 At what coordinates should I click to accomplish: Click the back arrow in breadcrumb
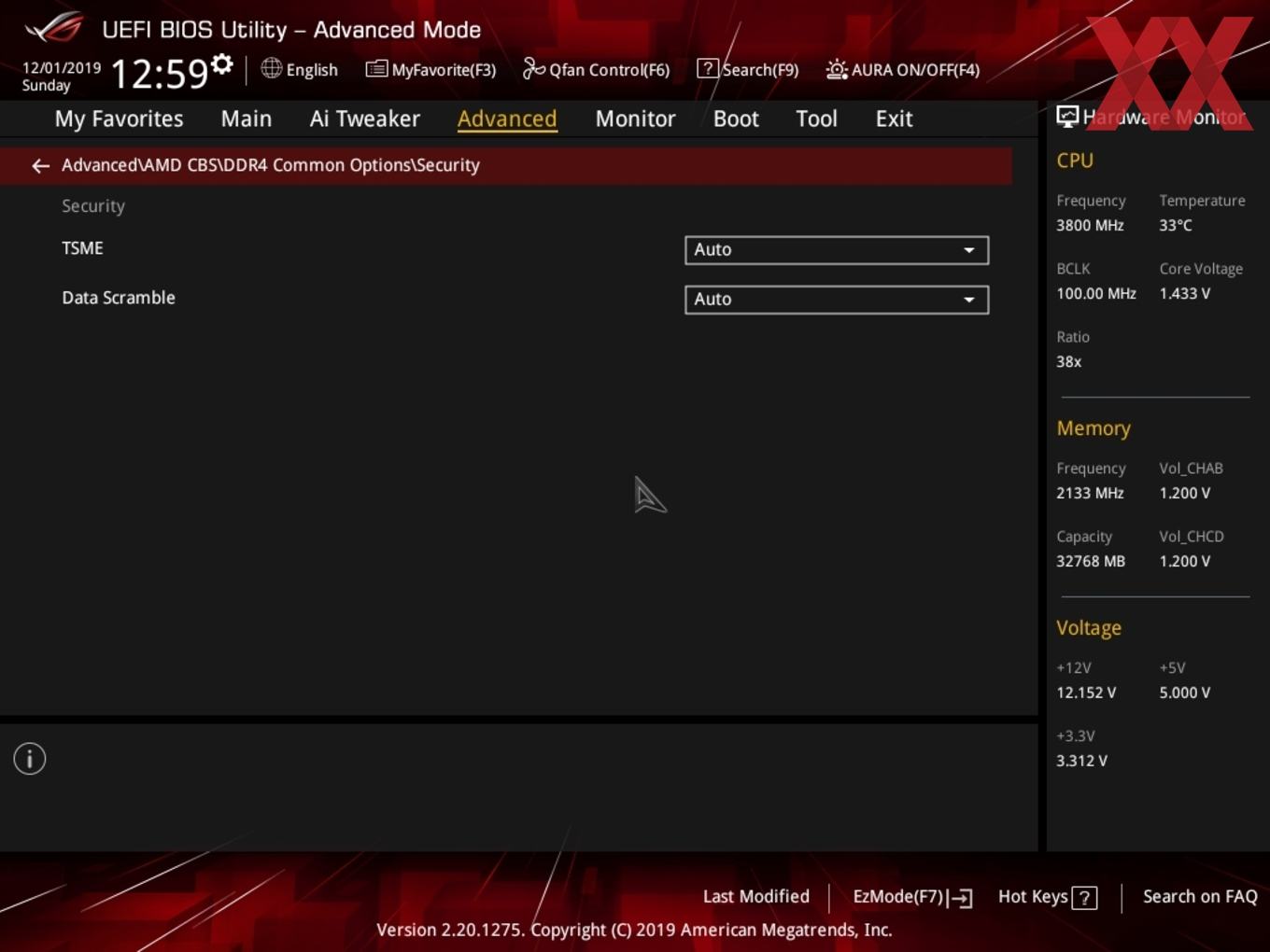40,165
